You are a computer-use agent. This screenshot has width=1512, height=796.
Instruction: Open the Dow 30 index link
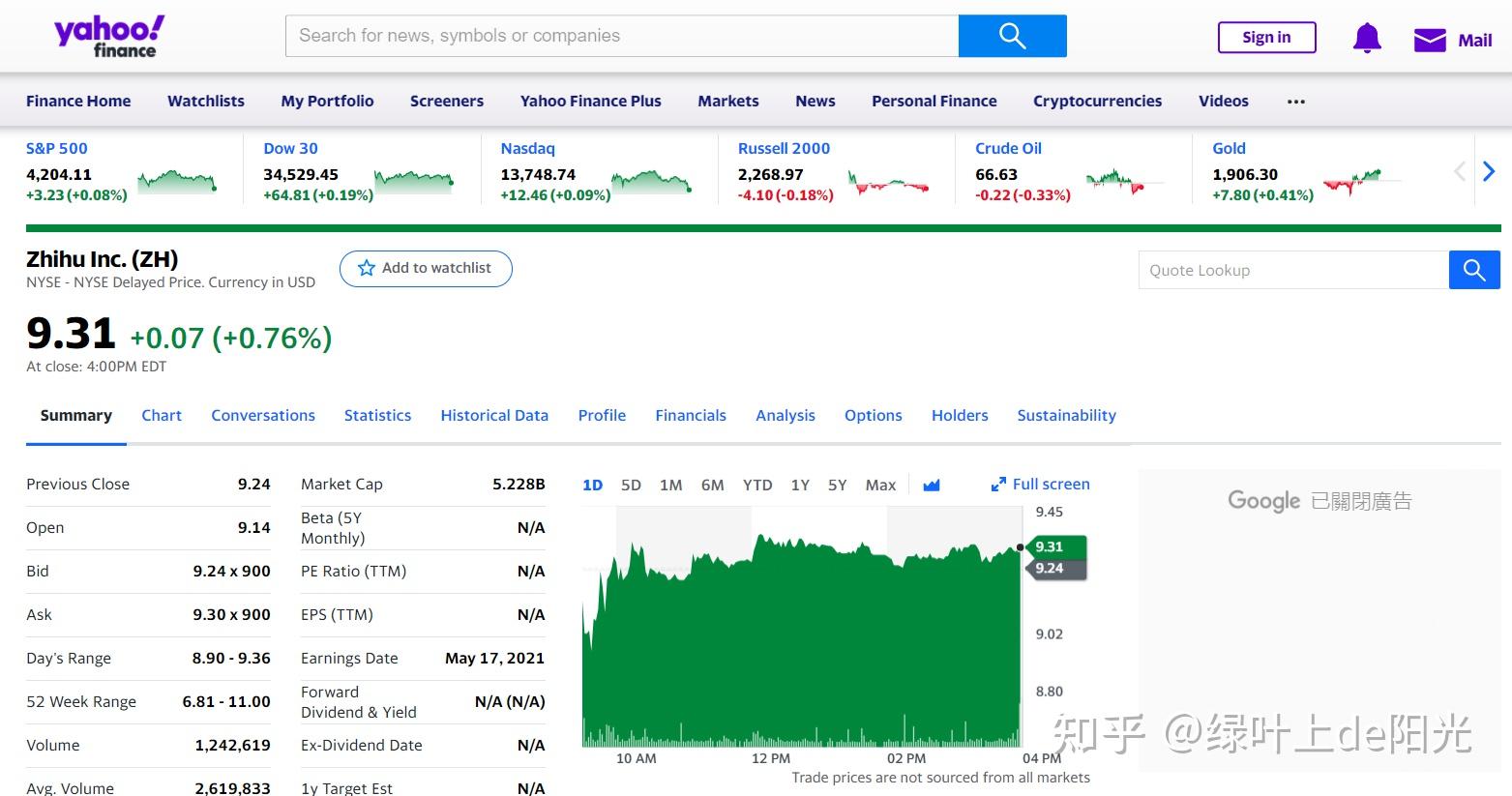[290, 148]
